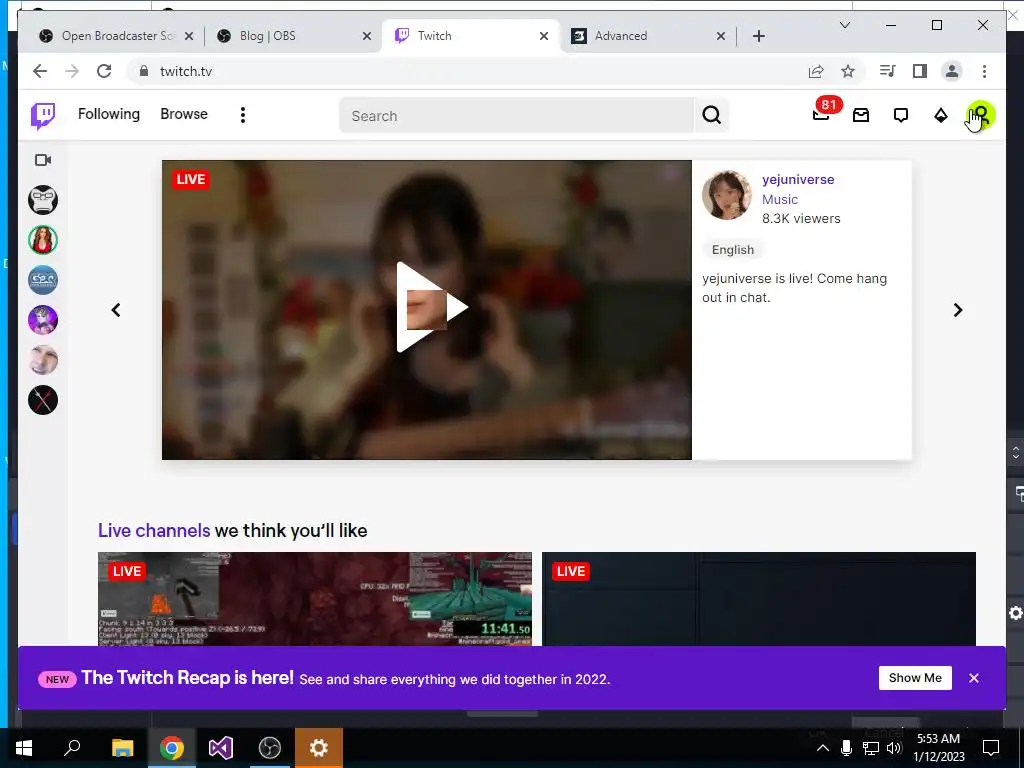This screenshot has width=1024, height=768.
Task: Open a new browser tab
Action: 759,36
